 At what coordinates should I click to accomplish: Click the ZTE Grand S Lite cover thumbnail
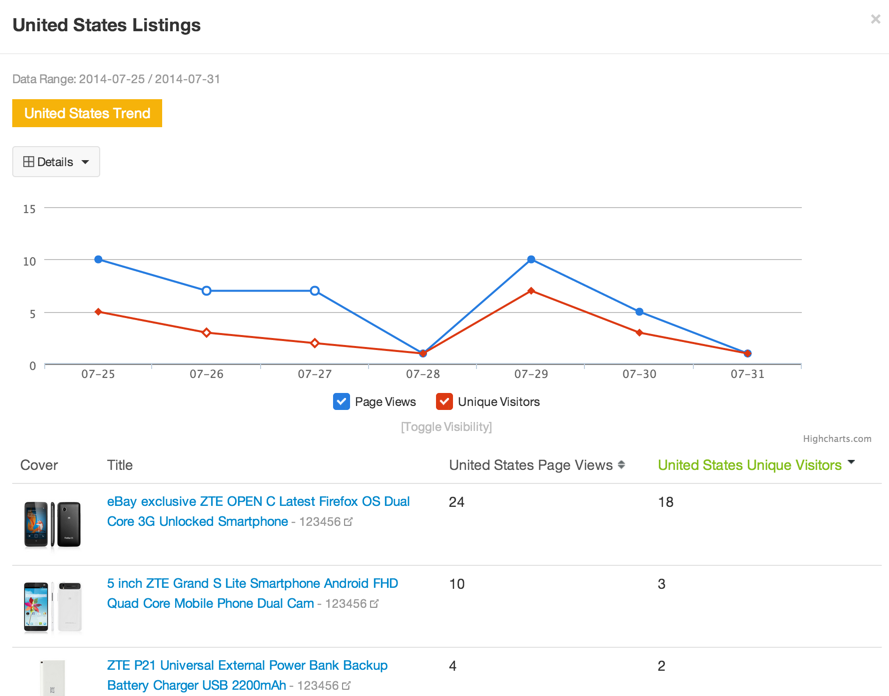(x=52, y=606)
